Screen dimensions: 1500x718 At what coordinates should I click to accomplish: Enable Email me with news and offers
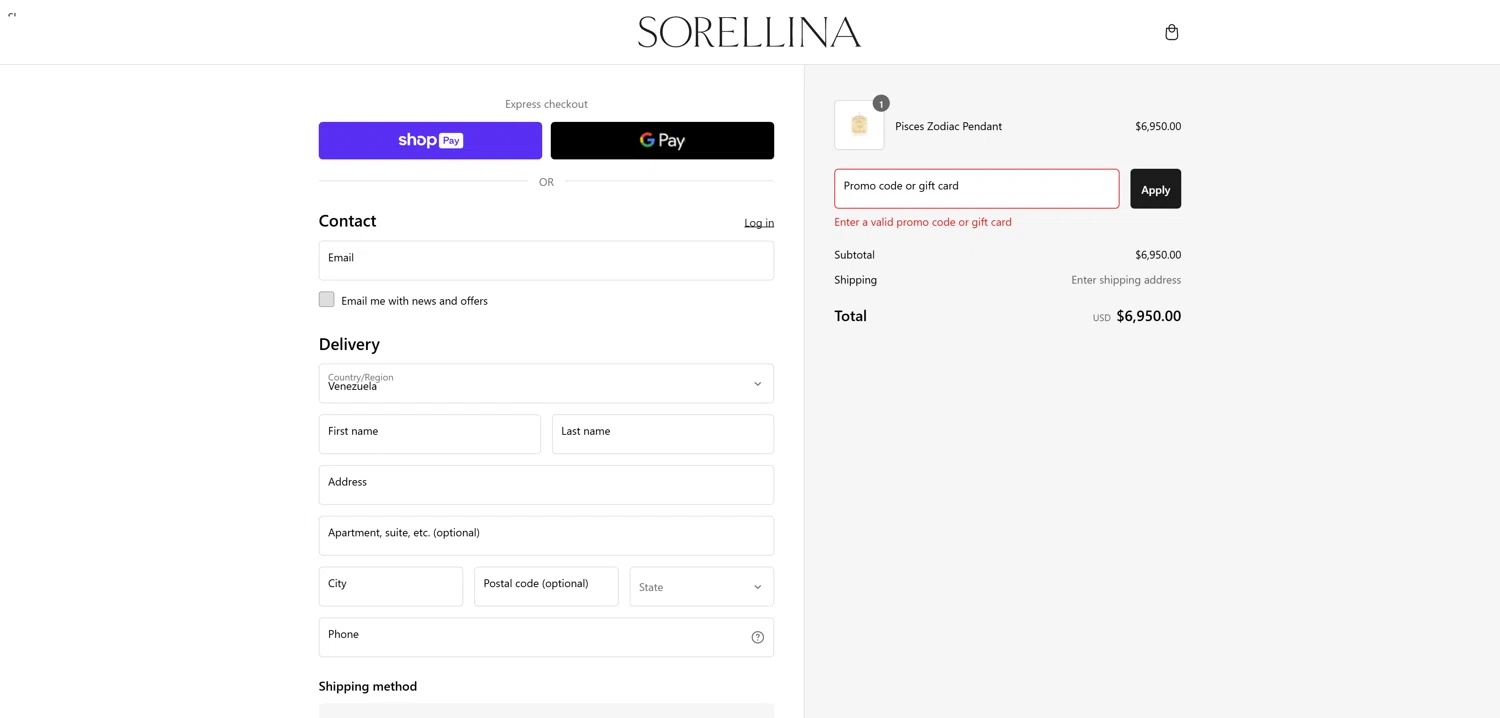click(327, 300)
